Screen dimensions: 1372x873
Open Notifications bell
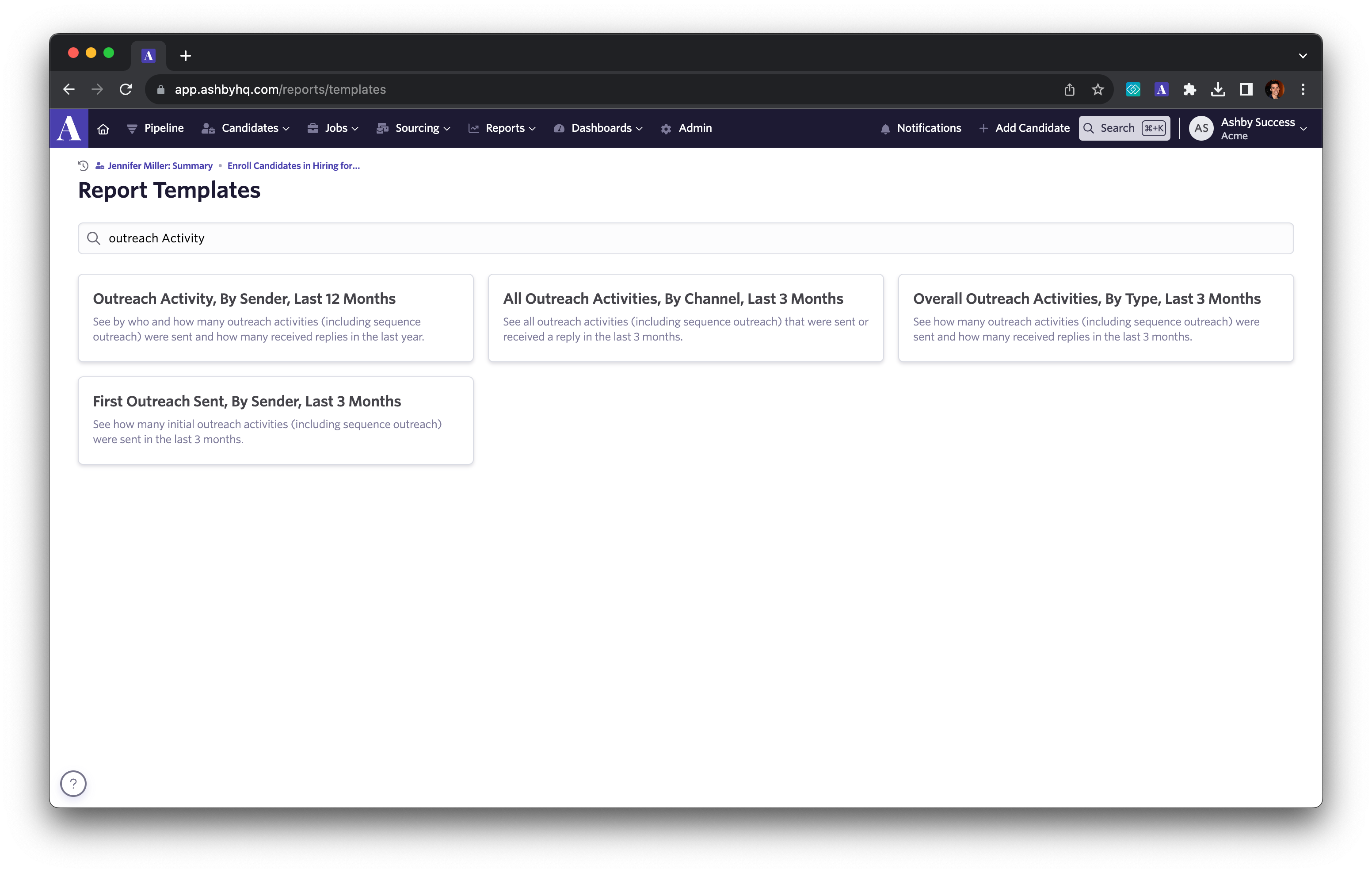pyautogui.click(x=921, y=128)
